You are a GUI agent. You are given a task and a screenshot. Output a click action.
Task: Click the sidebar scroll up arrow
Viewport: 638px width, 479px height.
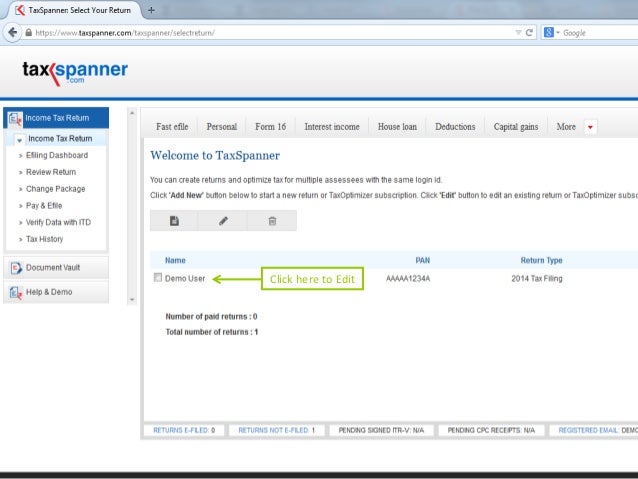132,113
